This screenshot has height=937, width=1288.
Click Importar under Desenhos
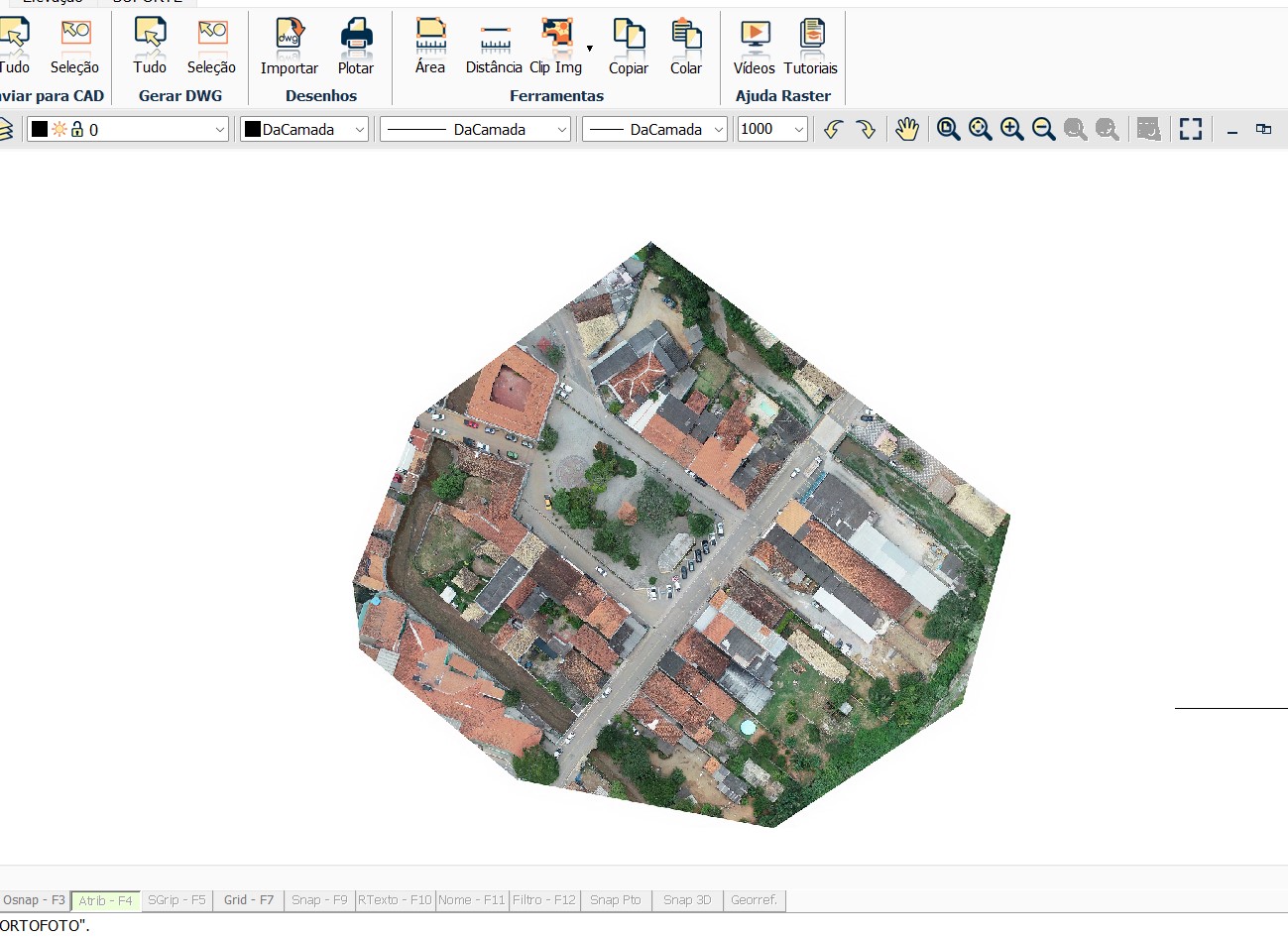click(289, 45)
